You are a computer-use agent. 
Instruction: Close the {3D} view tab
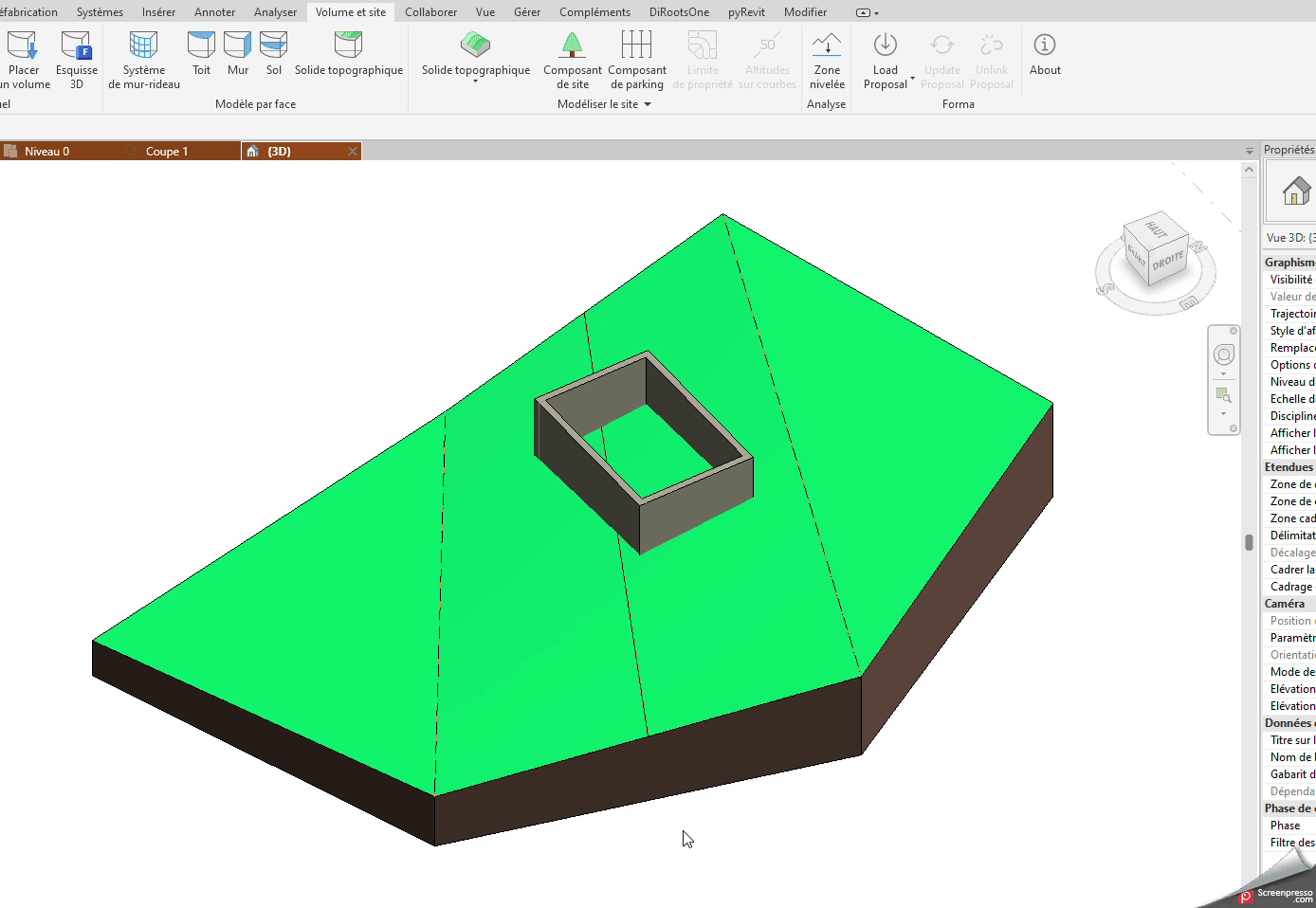click(x=353, y=152)
